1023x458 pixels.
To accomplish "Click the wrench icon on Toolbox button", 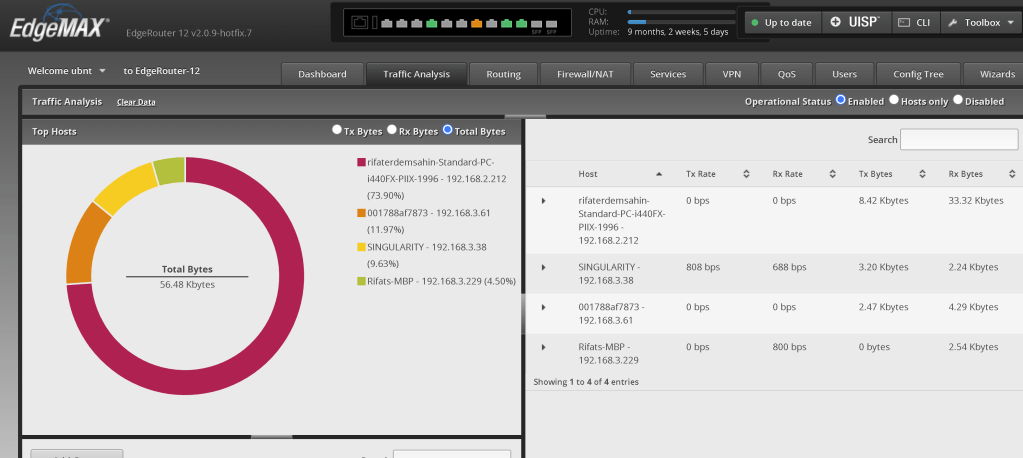I will [x=953, y=23].
